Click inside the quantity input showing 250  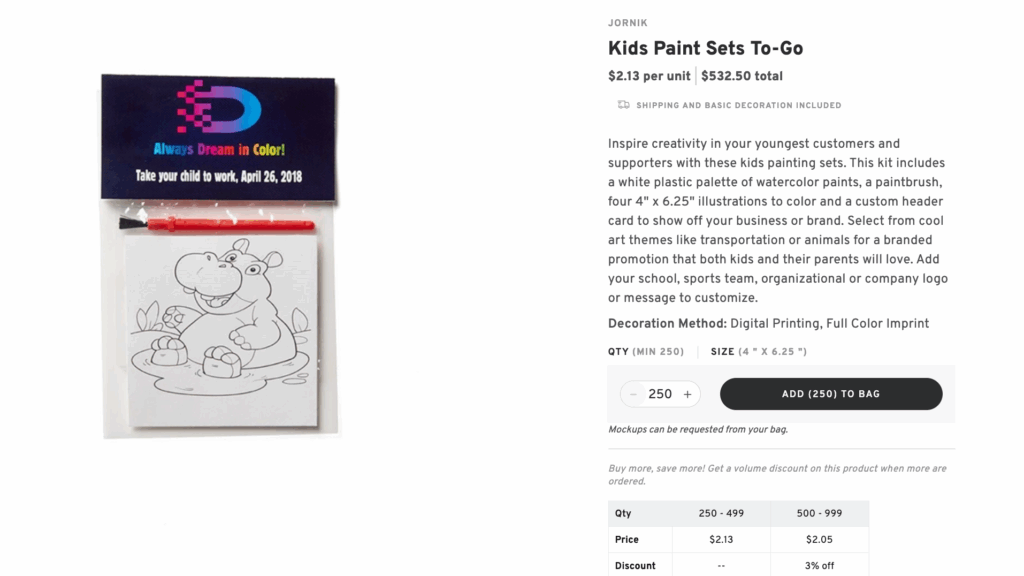[659, 394]
